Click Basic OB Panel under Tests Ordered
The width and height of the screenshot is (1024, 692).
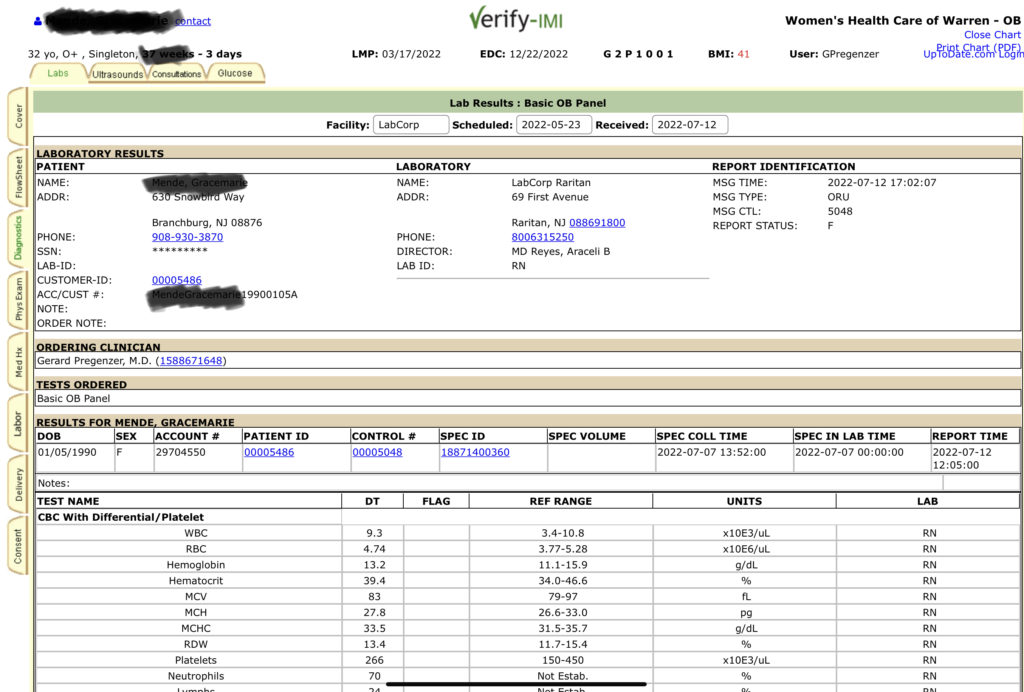click(74, 398)
